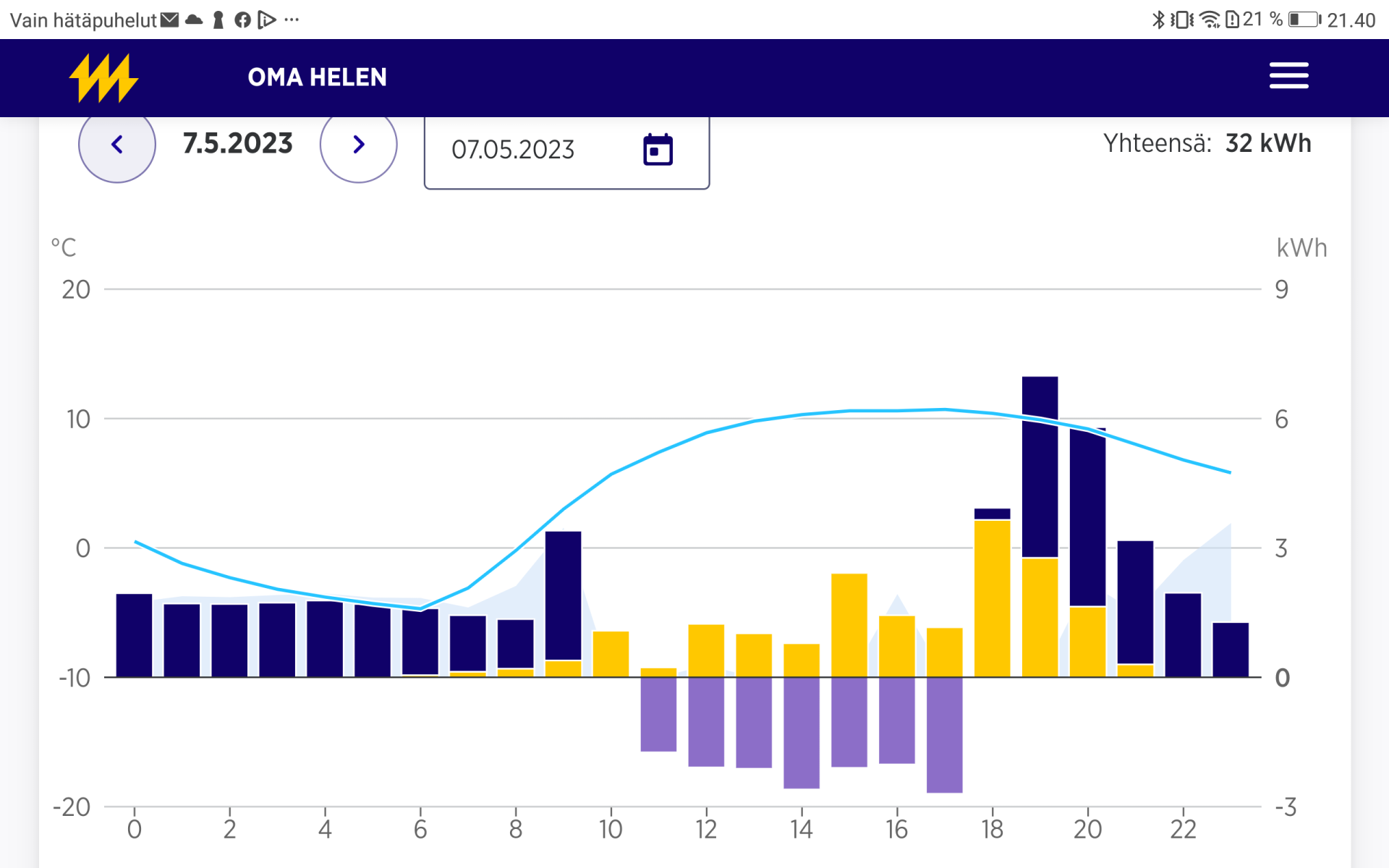Go to next day arrow
Image resolution: width=1389 pixels, height=868 pixels.
[x=359, y=145]
